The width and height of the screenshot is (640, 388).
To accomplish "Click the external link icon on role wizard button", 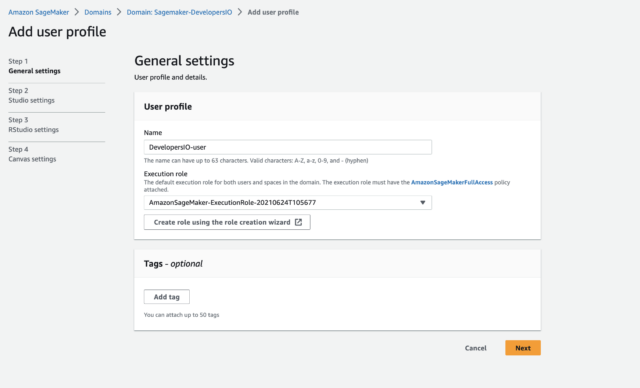I will (x=298, y=222).
